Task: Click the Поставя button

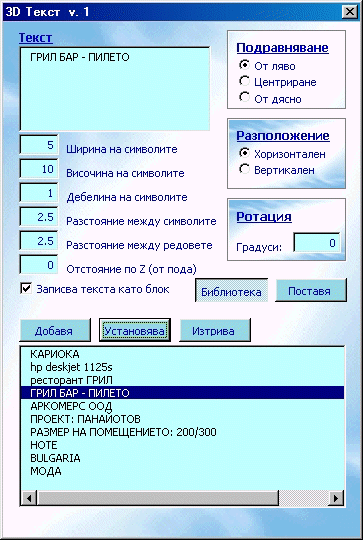Action: [x=311, y=291]
